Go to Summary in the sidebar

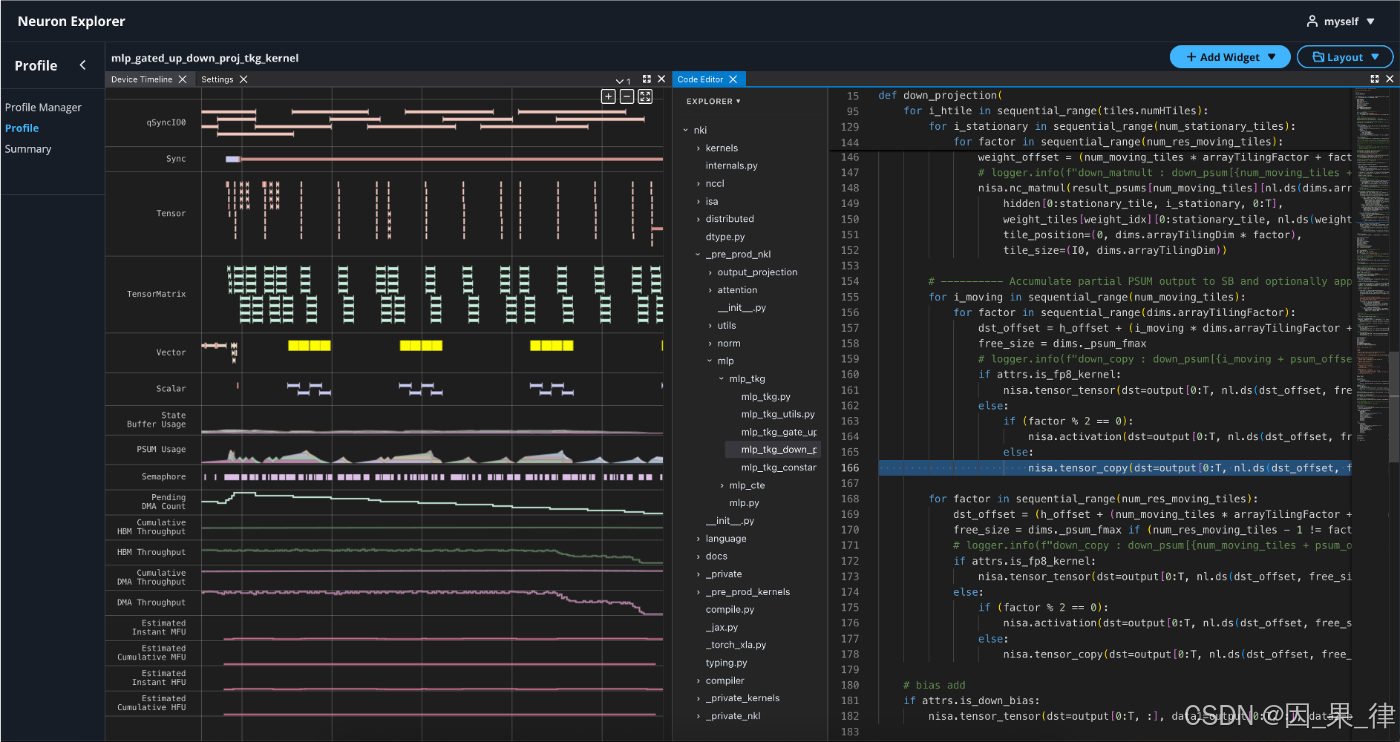[x=28, y=149]
